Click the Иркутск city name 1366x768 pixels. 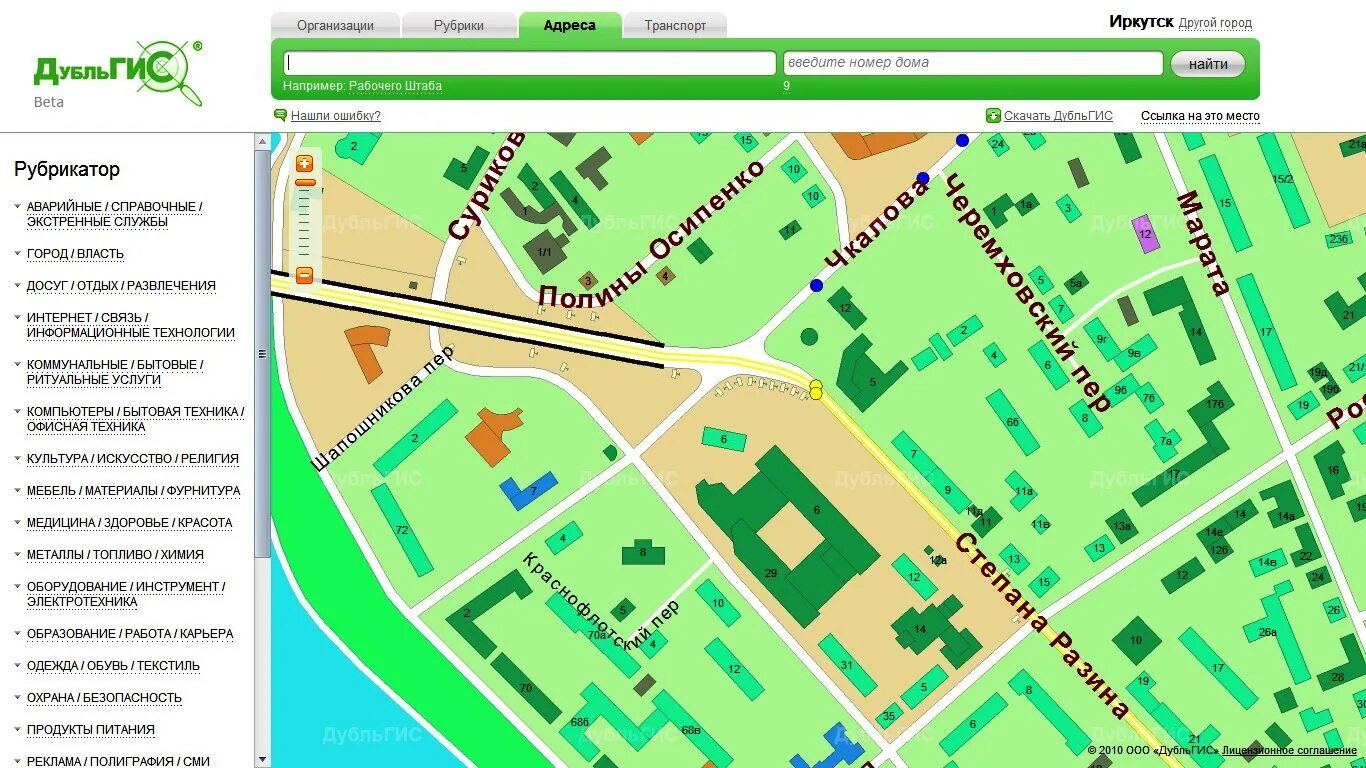(1141, 22)
